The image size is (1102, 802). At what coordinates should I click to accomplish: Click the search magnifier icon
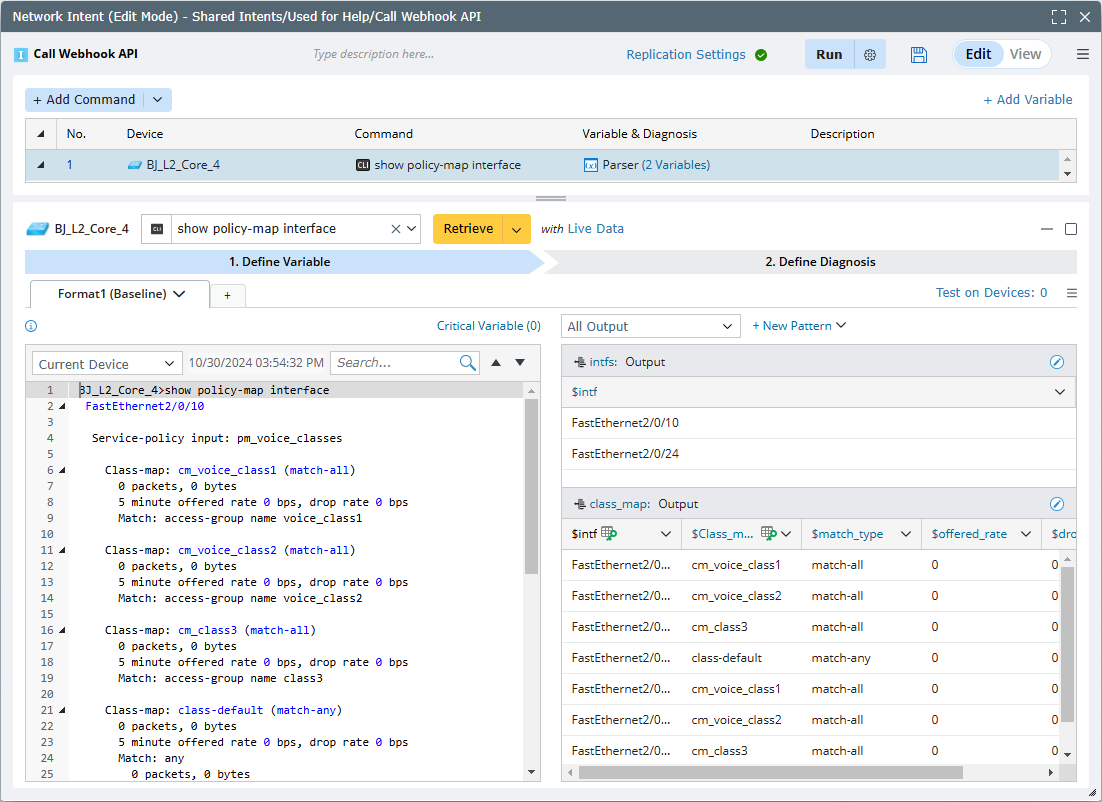[468, 363]
